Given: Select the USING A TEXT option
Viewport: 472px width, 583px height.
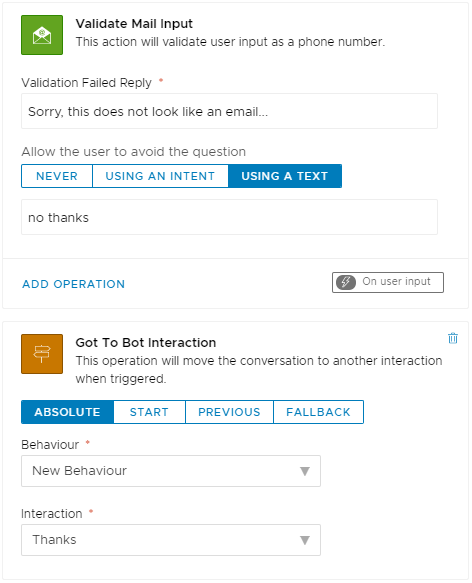Looking at the screenshot, I should 285,176.
